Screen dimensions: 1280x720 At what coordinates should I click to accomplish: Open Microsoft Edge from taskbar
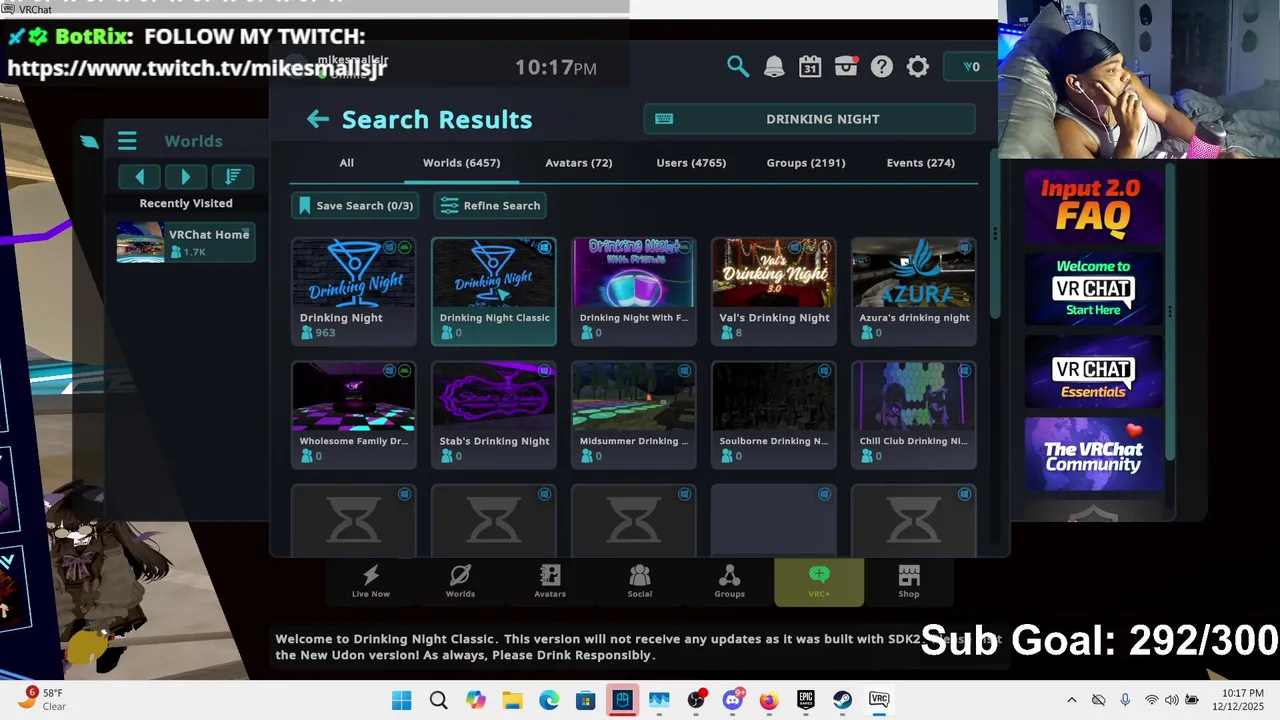tap(549, 700)
